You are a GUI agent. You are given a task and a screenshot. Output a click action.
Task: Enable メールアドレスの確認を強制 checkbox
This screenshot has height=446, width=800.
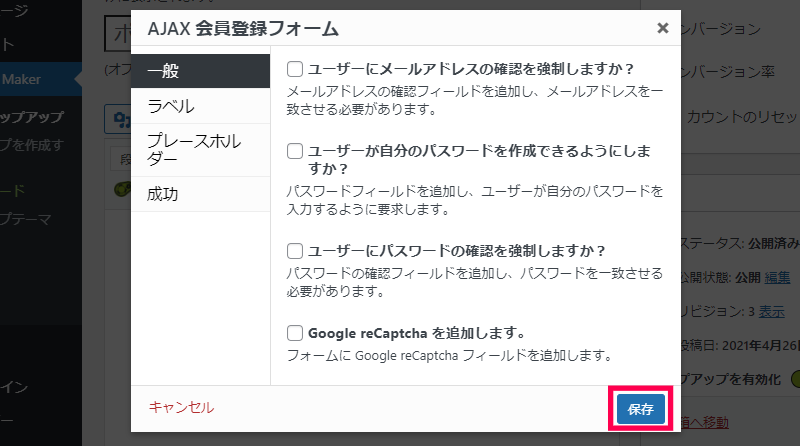pos(294,69)
